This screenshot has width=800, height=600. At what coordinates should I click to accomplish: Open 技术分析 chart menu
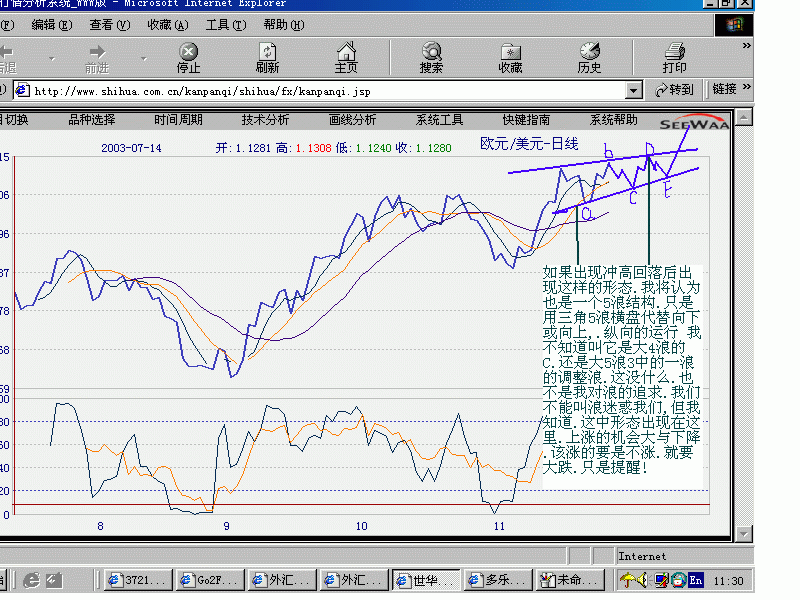[x=265, y=120]
